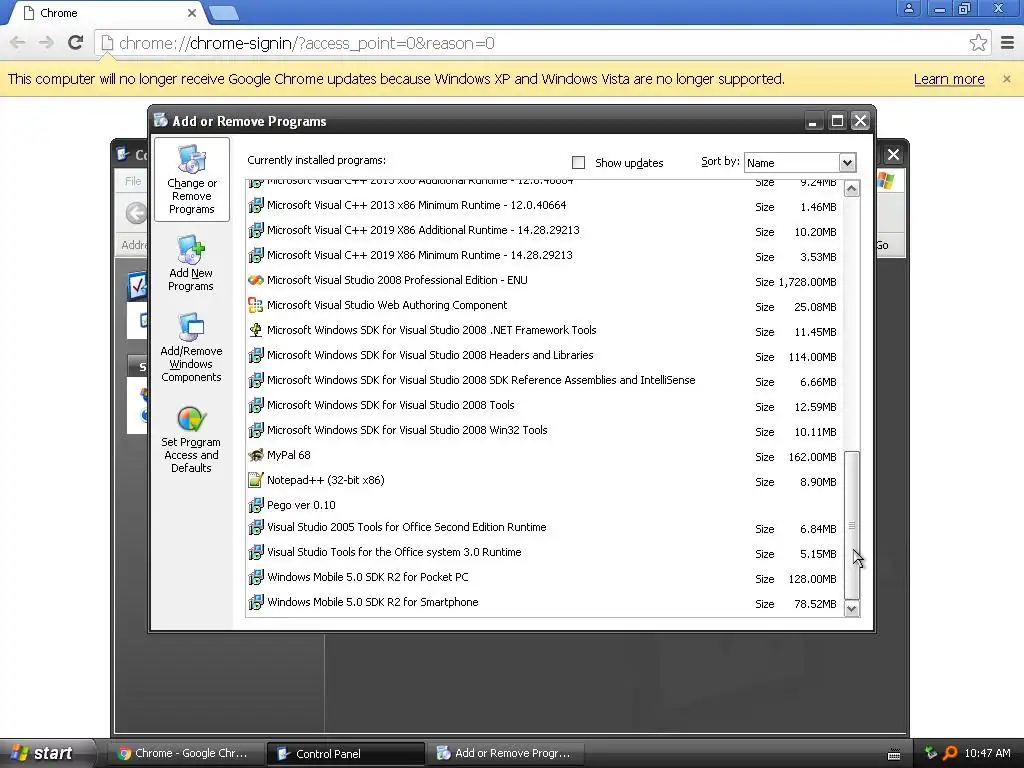This screenshot has height=768, width=1024.
Task: Select icon of SDK .NET Framework Tools entry
Action: pyautogui.click(x=255, y=330)
